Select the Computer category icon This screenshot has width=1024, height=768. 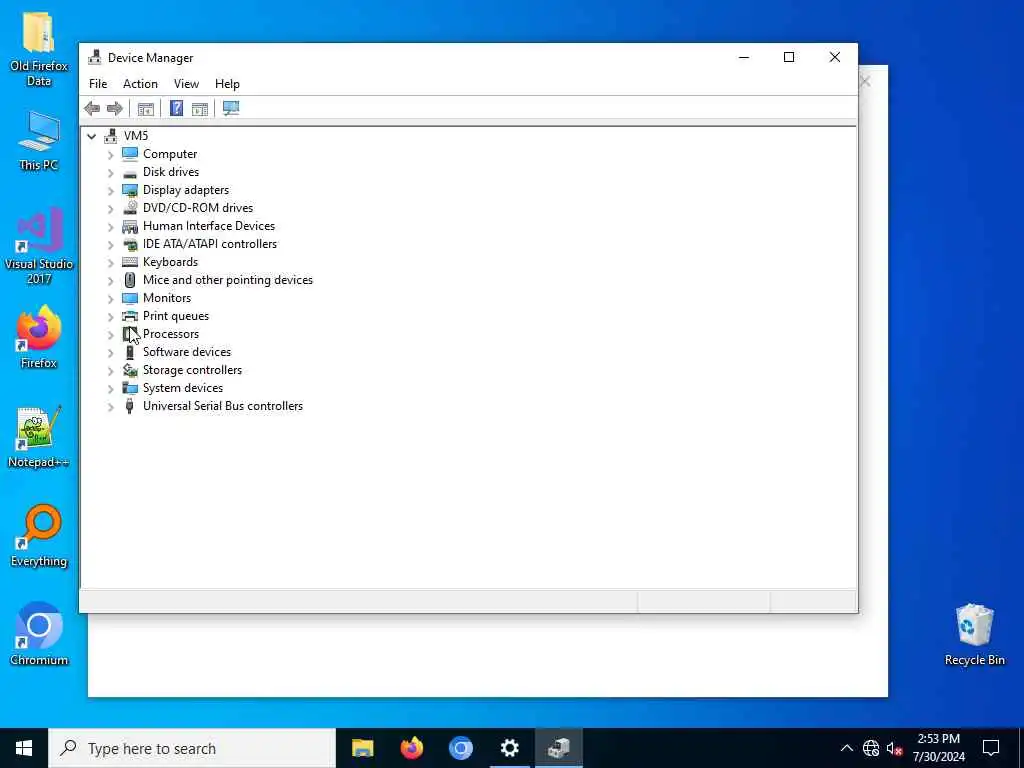coord(130,153)
